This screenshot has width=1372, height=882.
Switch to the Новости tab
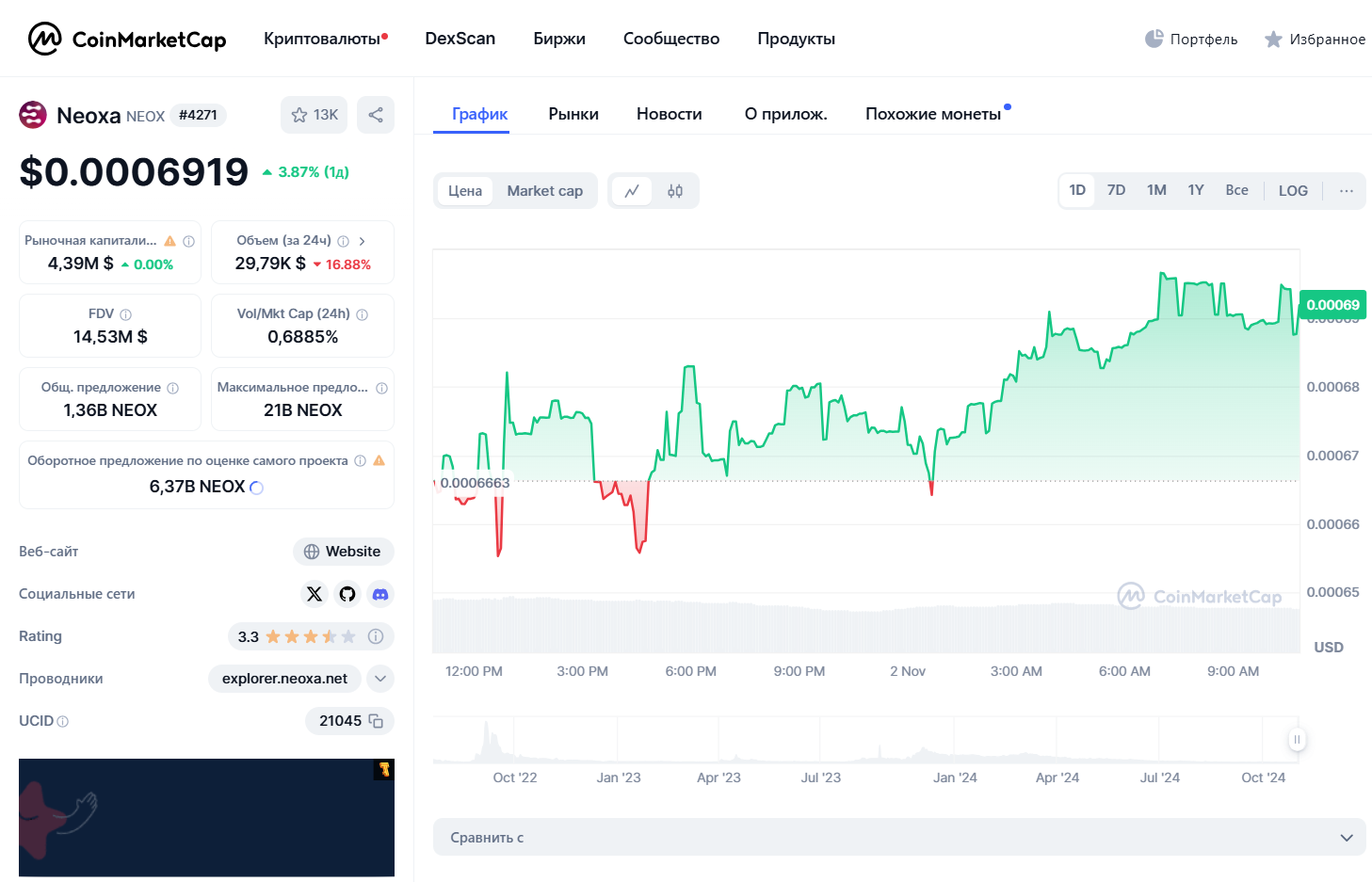click(670, 114)
